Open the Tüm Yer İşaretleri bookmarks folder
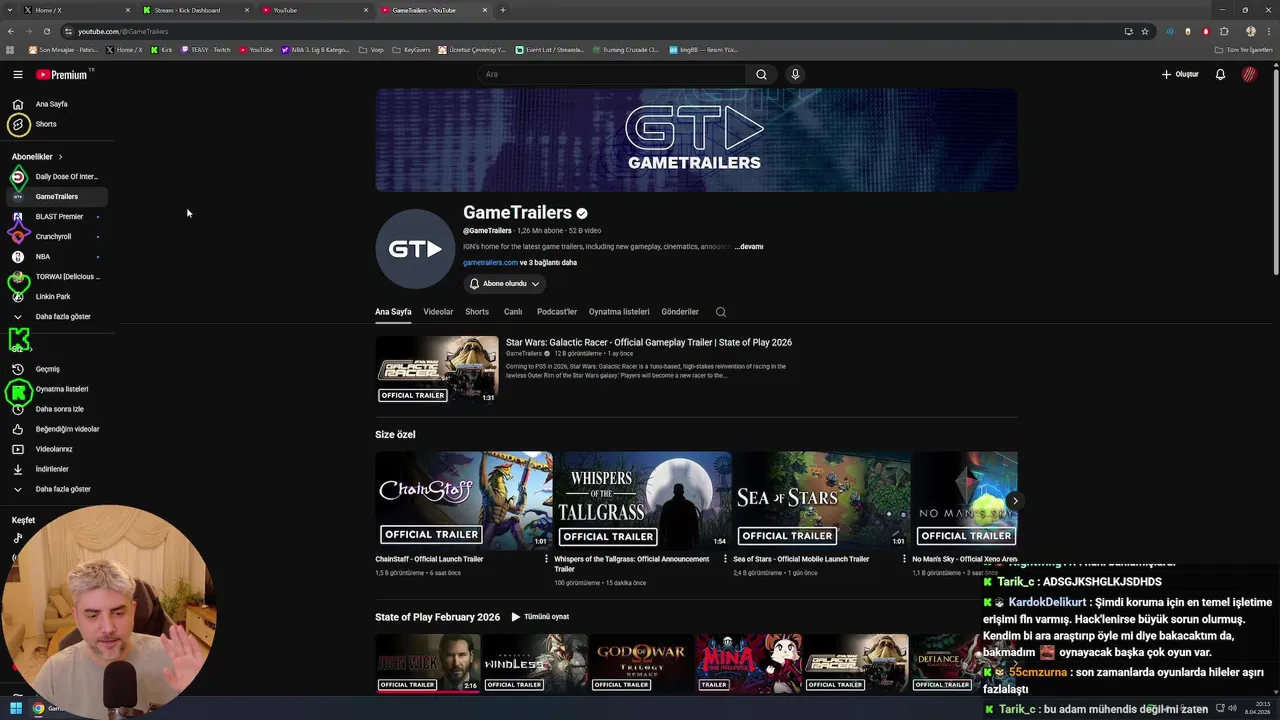This screenshot has height=720, width=1280. 1245,49
